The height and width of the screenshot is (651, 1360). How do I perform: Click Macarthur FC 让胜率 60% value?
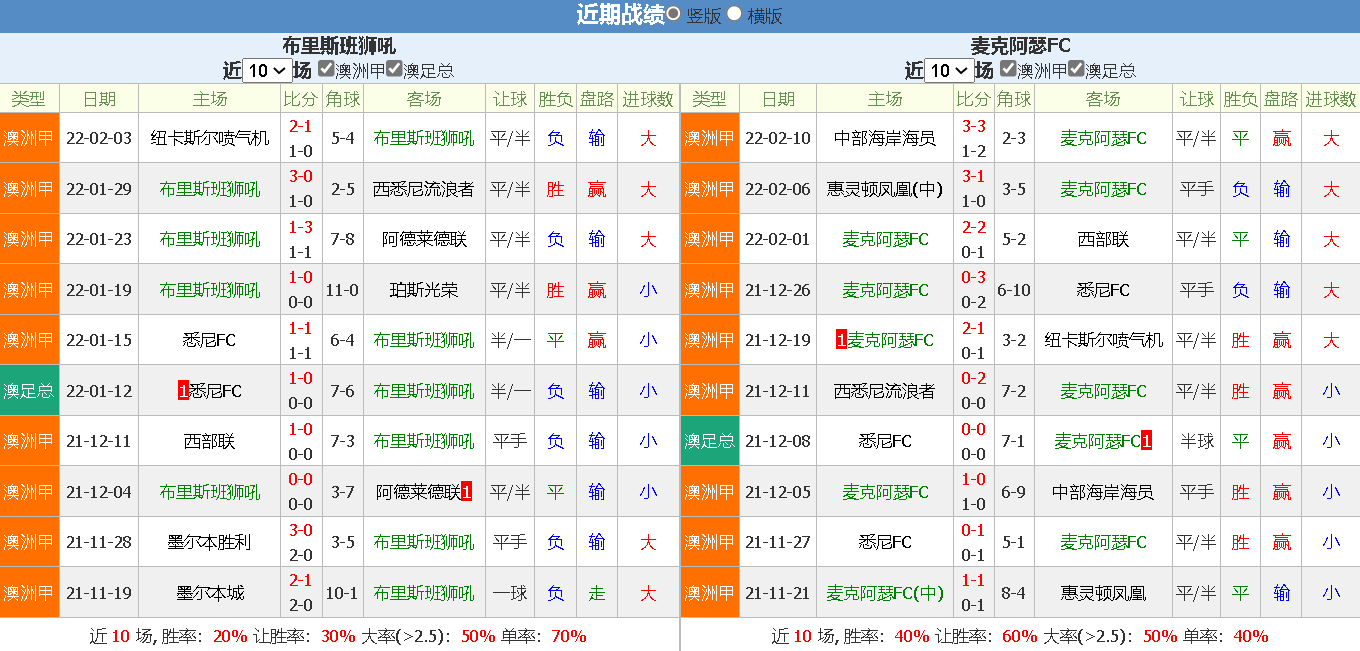click(x=1020, y=636)
